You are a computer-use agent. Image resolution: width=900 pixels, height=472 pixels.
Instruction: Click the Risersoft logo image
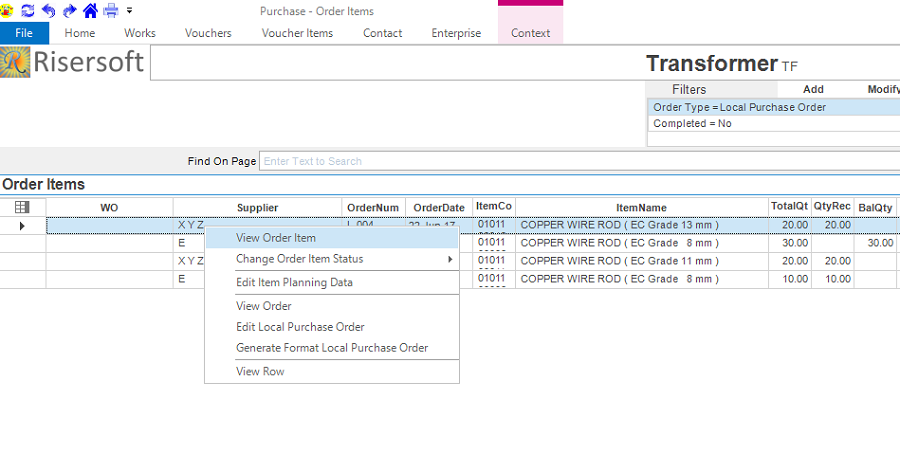coord(73,62)
